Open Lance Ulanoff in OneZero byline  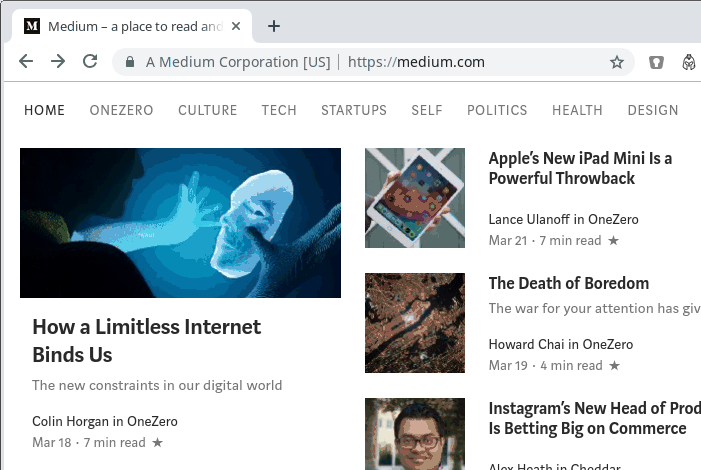pyautogui.click(x=563, y=219)
